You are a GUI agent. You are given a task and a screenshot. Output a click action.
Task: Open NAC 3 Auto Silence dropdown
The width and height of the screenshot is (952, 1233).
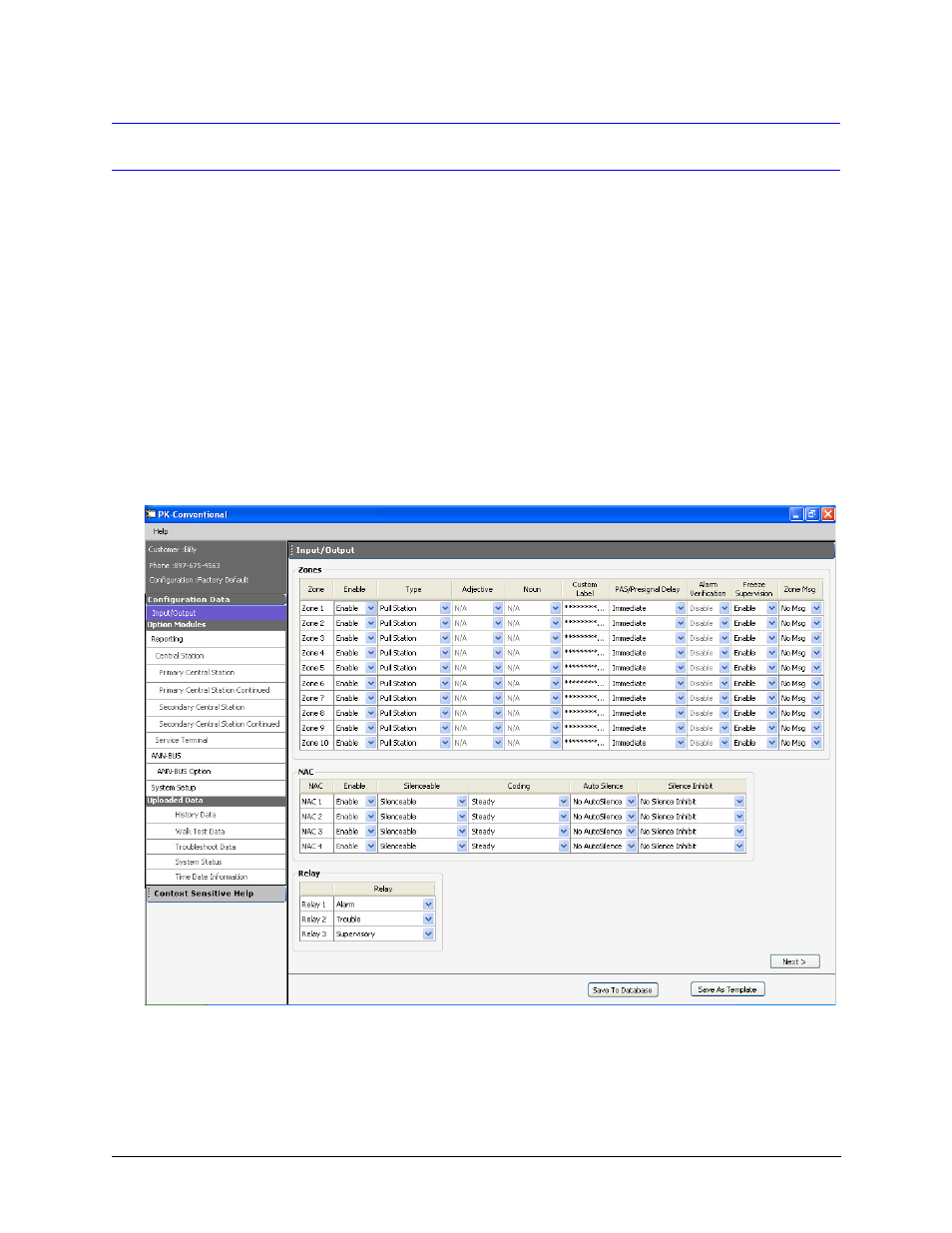[x=631, y=832]
